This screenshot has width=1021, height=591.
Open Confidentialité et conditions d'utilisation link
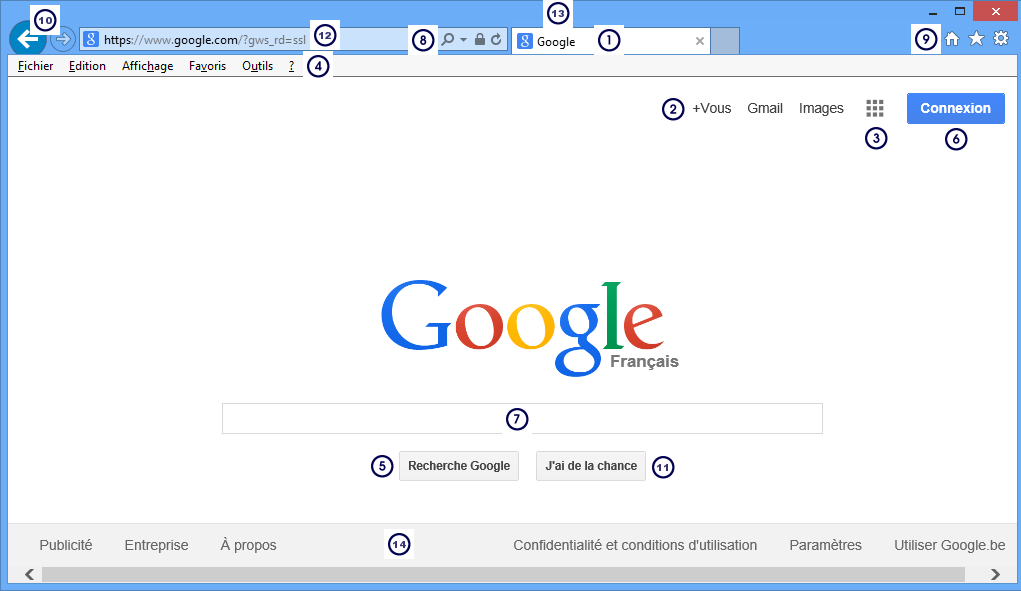pos(635,545)
